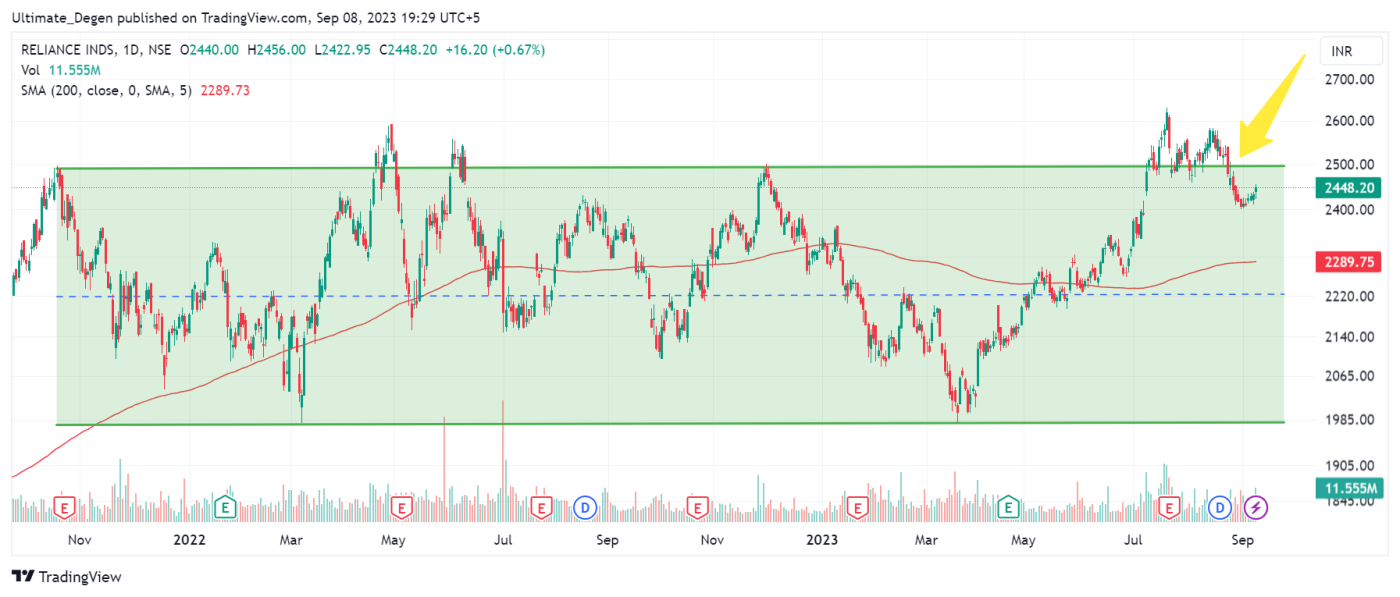Open the green earnings marker beside the 2022 label

pos(227,508)
